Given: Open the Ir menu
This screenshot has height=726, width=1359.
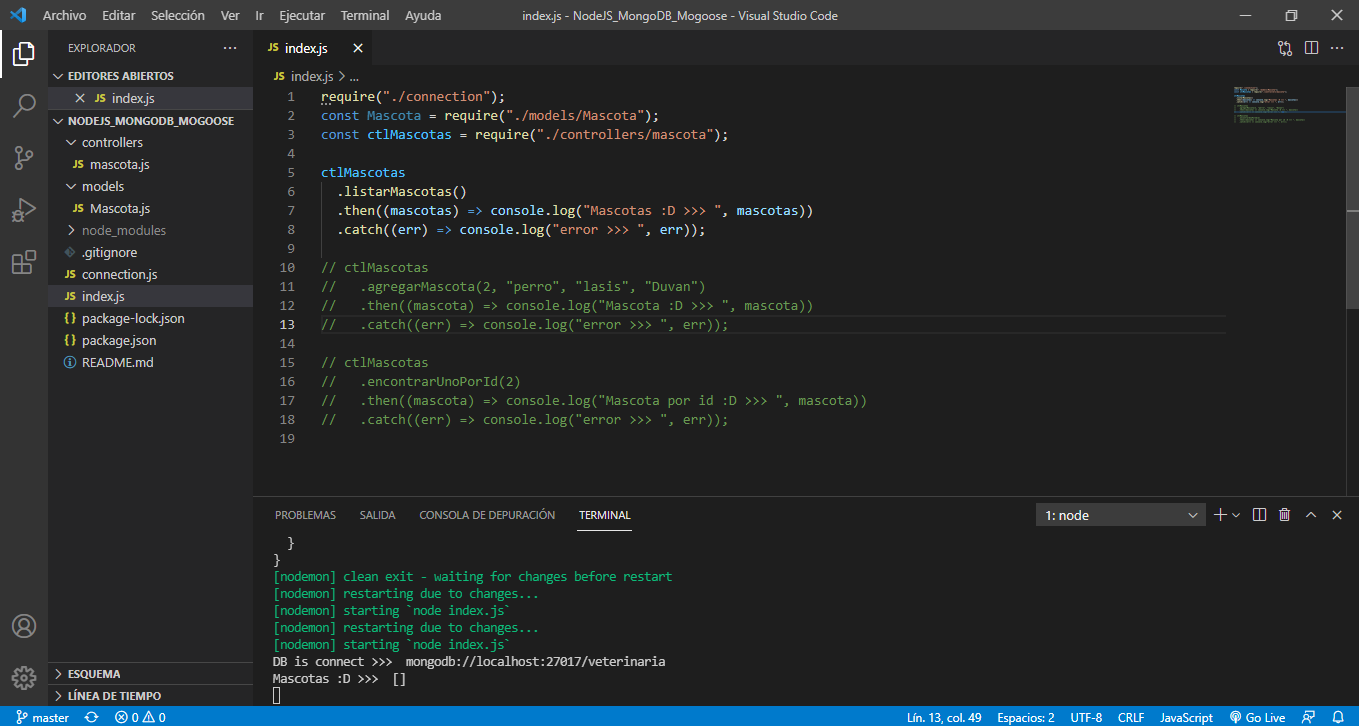Looking at the screenshot, I should tap(260, 16).
